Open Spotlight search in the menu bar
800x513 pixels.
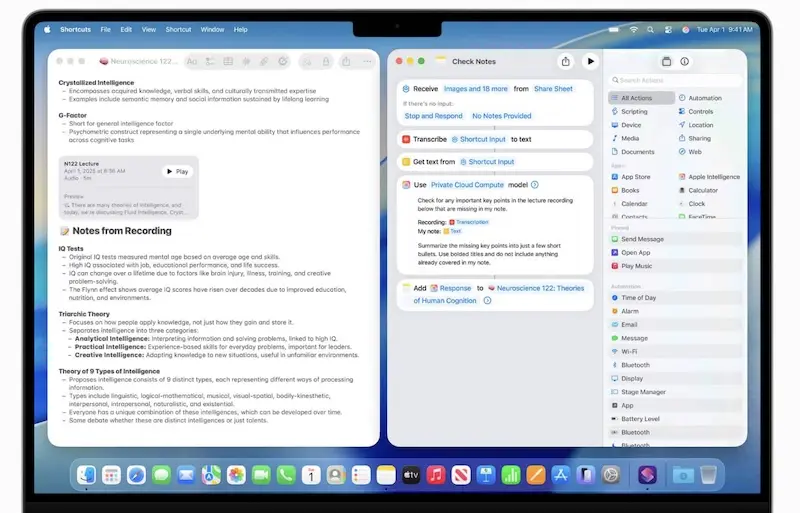(x=651, y=30)
